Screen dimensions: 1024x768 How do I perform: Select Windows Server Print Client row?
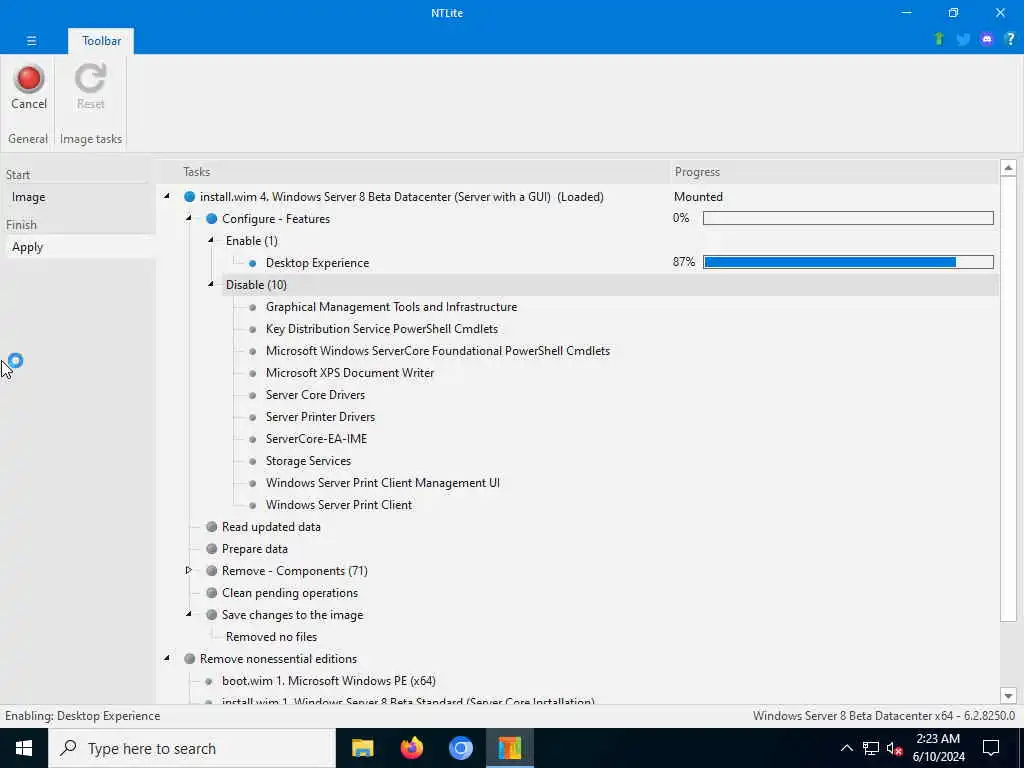(x=339, y=505)
